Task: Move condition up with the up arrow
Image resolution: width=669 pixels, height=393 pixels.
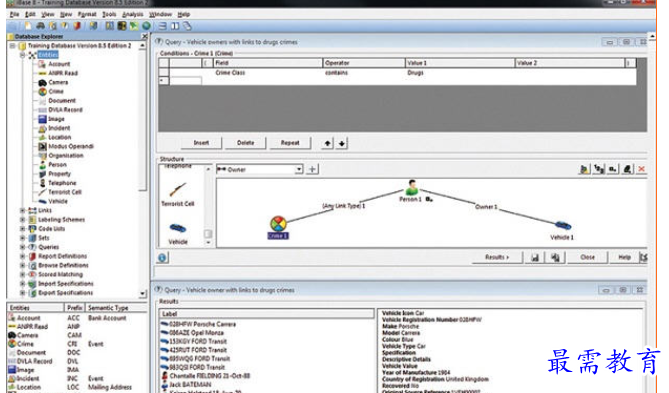Action: pyautogui.click(x=327, y=143)
